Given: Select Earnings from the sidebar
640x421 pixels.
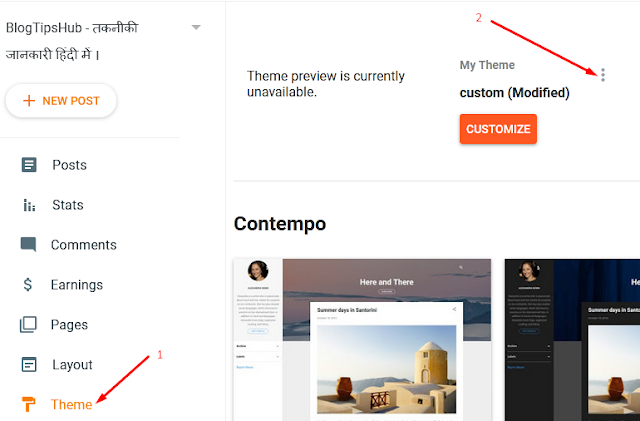Looking at the screenshot, I should 77,285.
